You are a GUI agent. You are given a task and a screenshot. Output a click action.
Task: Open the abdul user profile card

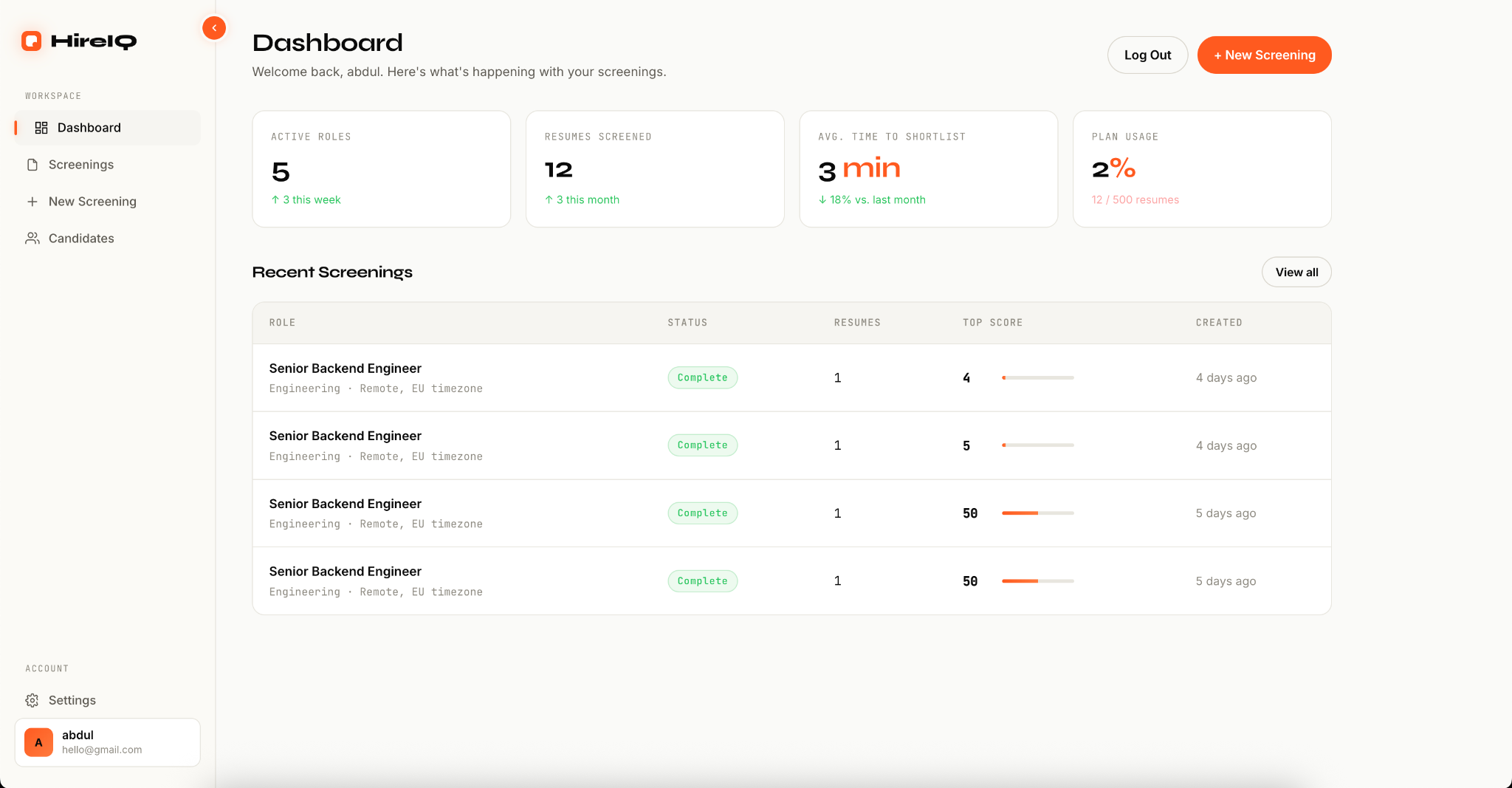coord(108,742)
